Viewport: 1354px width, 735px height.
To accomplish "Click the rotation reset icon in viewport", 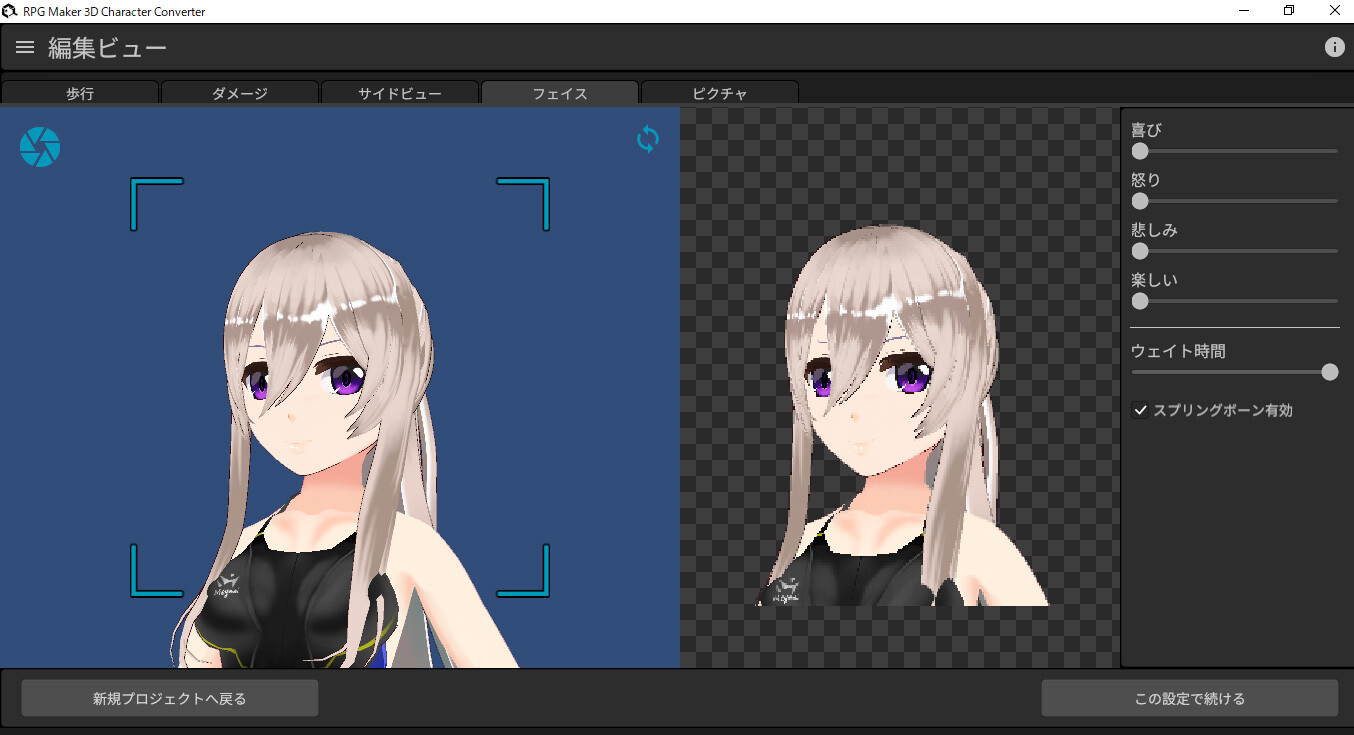I will pyautogui.click(x=647, y=140).
